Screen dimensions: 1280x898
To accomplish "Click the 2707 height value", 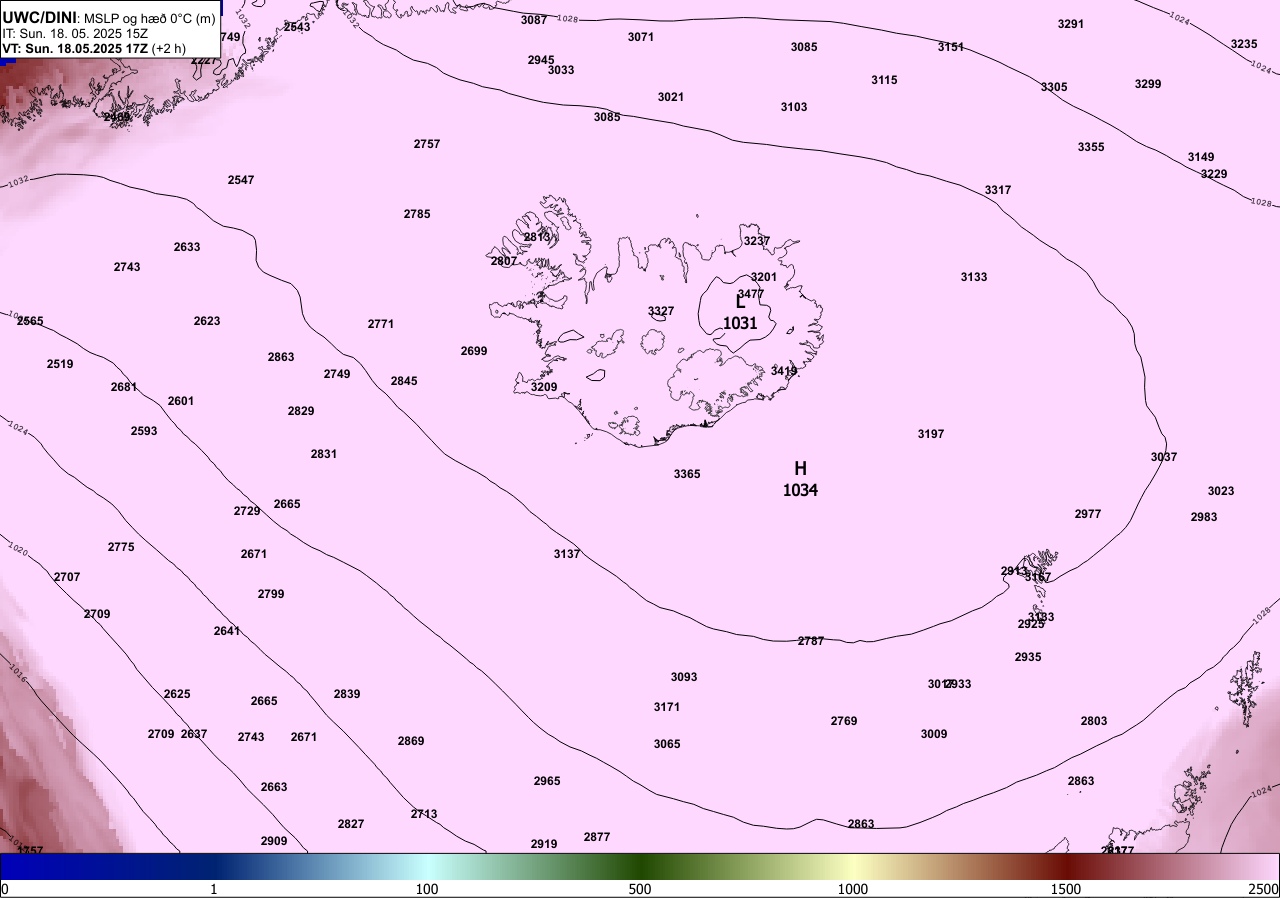I will click(x=67, y=577).
